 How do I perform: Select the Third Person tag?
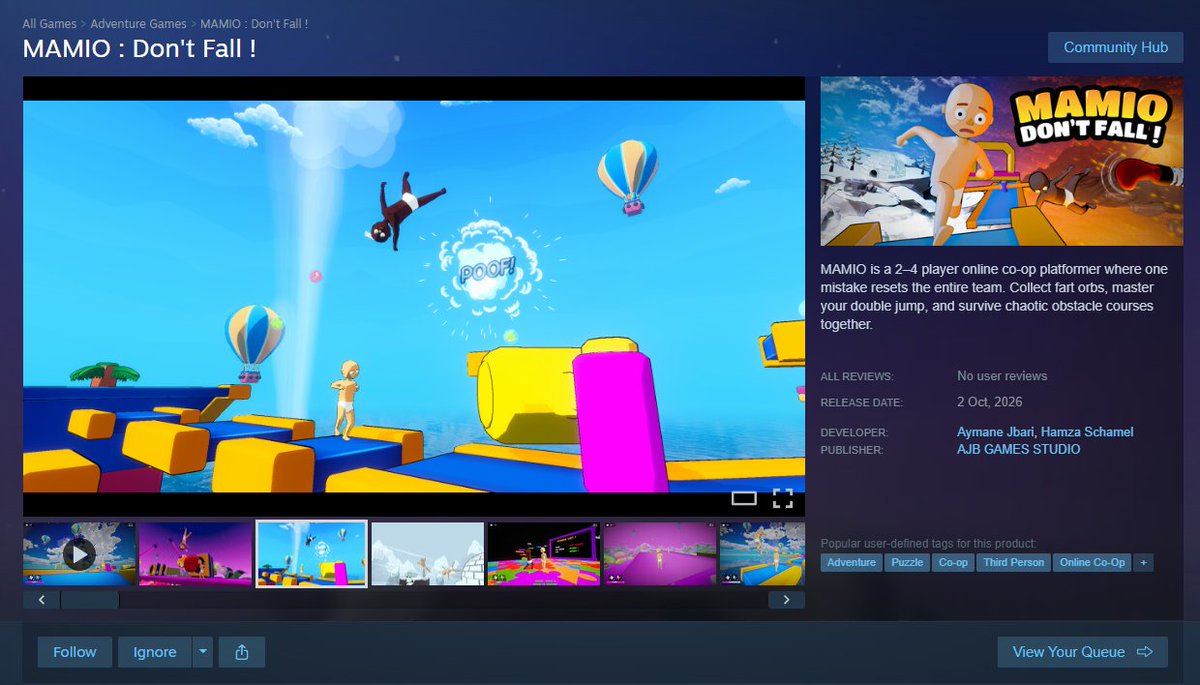coord(1013,563)
